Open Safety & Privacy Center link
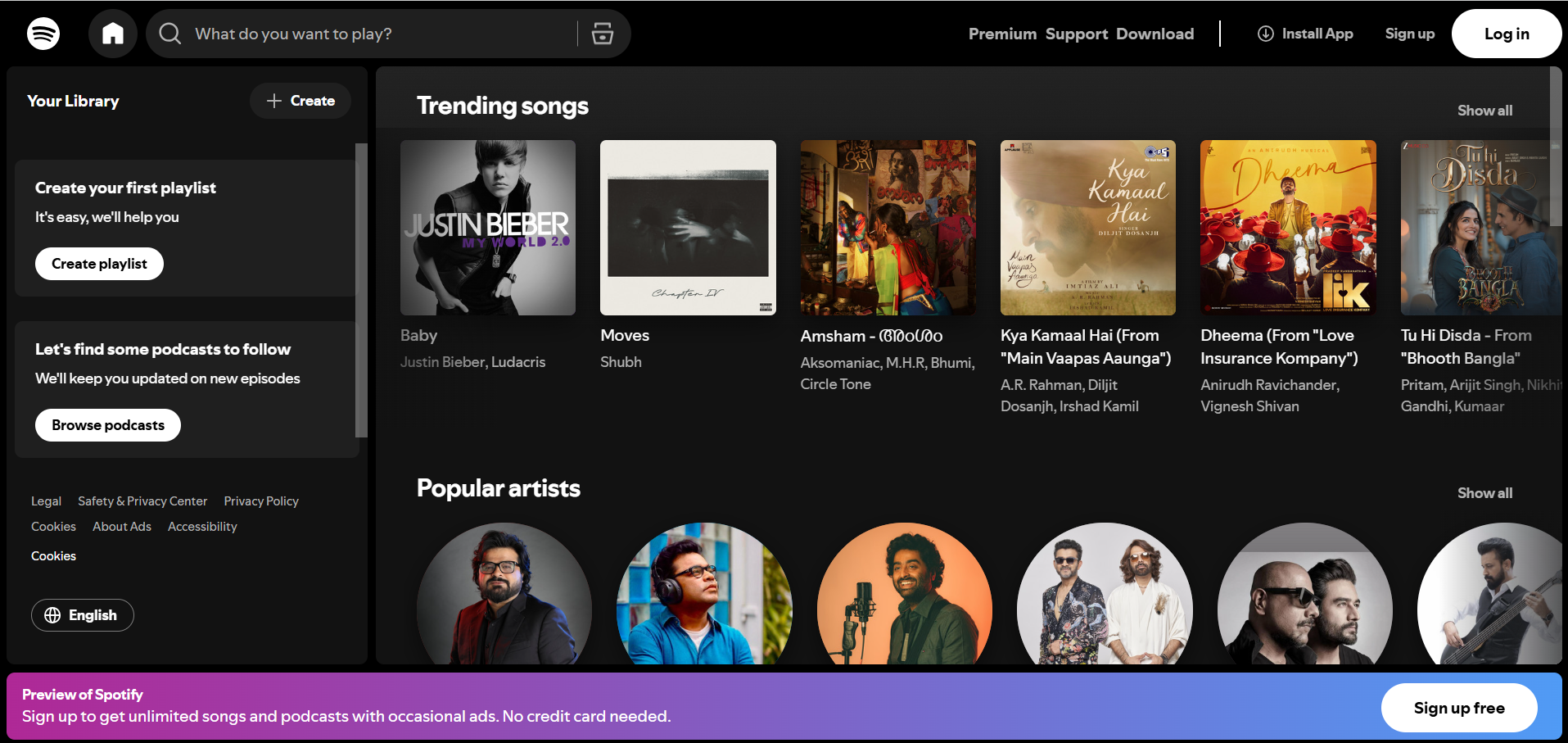Image resolution: width=1568 pixels, height=743 pixels. coord(142,501)
